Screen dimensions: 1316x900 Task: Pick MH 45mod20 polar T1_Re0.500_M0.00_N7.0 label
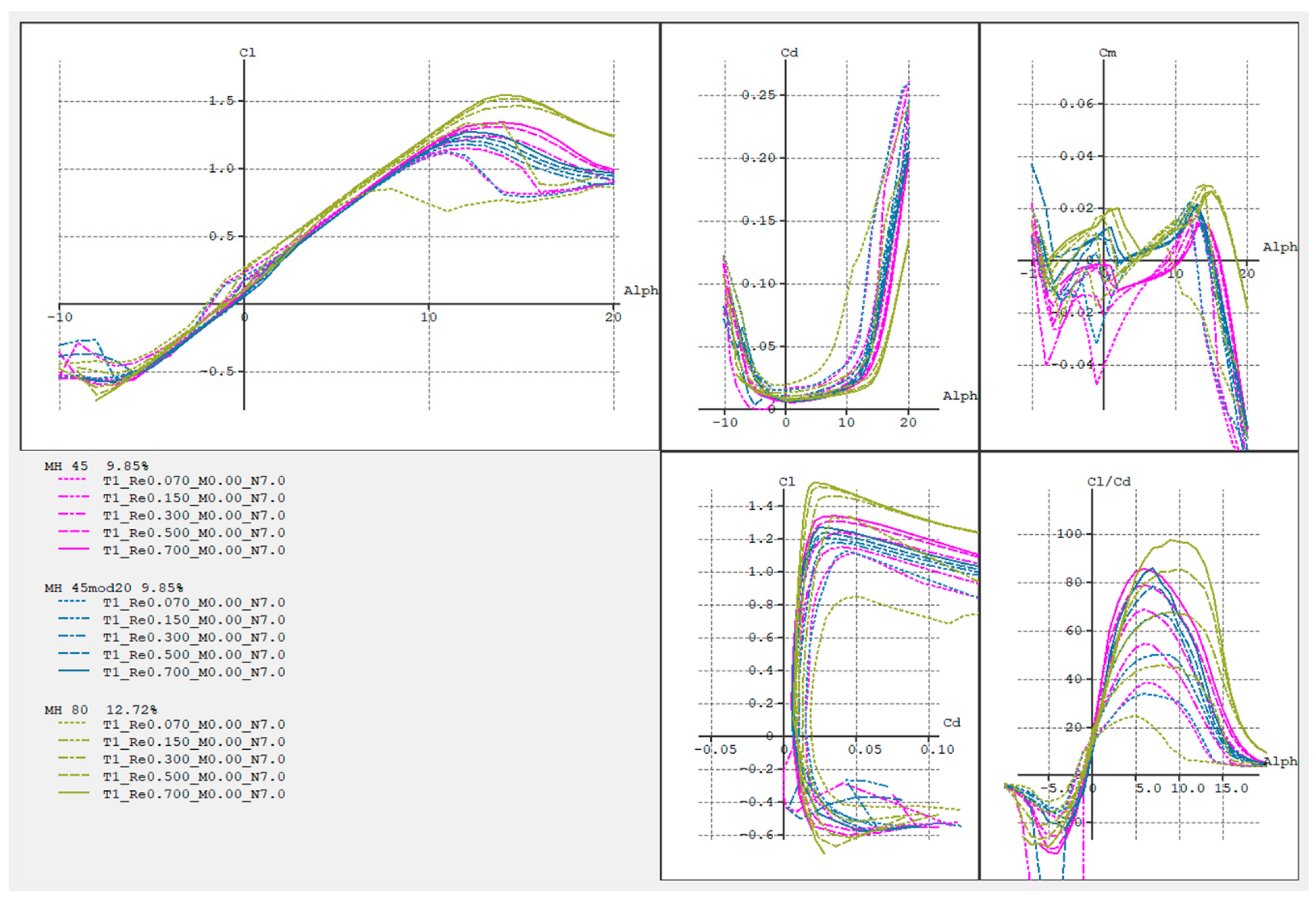tap(194, 655)
